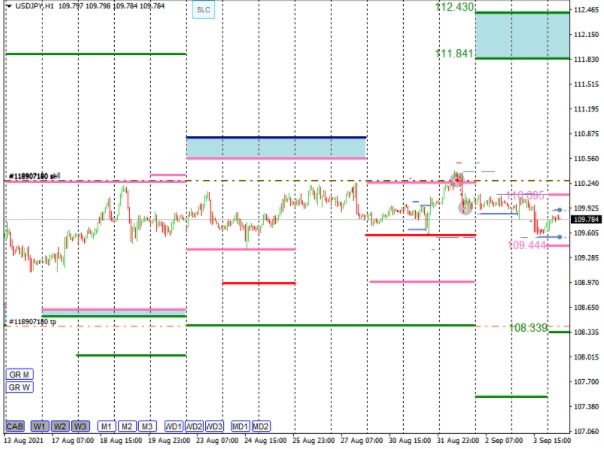Viewport: 604px width, 449px height.
Task: Open the USDJPY,H1 chart dropdown arrow
Action: click(9, 6)
